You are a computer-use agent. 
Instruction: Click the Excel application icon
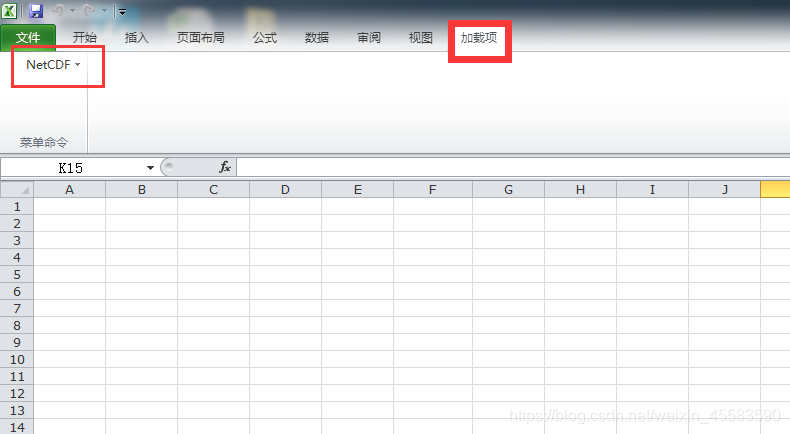click(9, 11)
